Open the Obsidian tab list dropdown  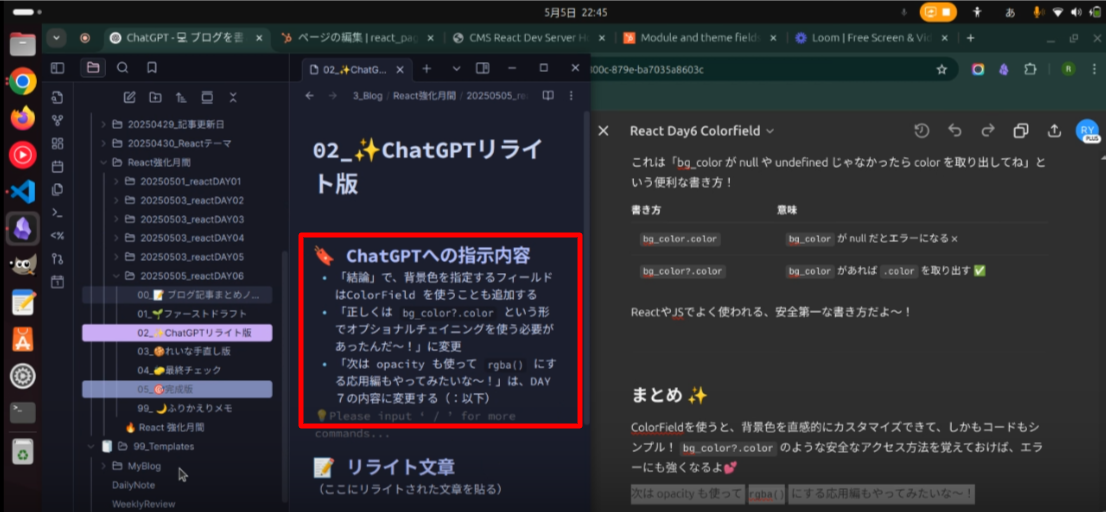pyautogui.click(x=456, y=68)
